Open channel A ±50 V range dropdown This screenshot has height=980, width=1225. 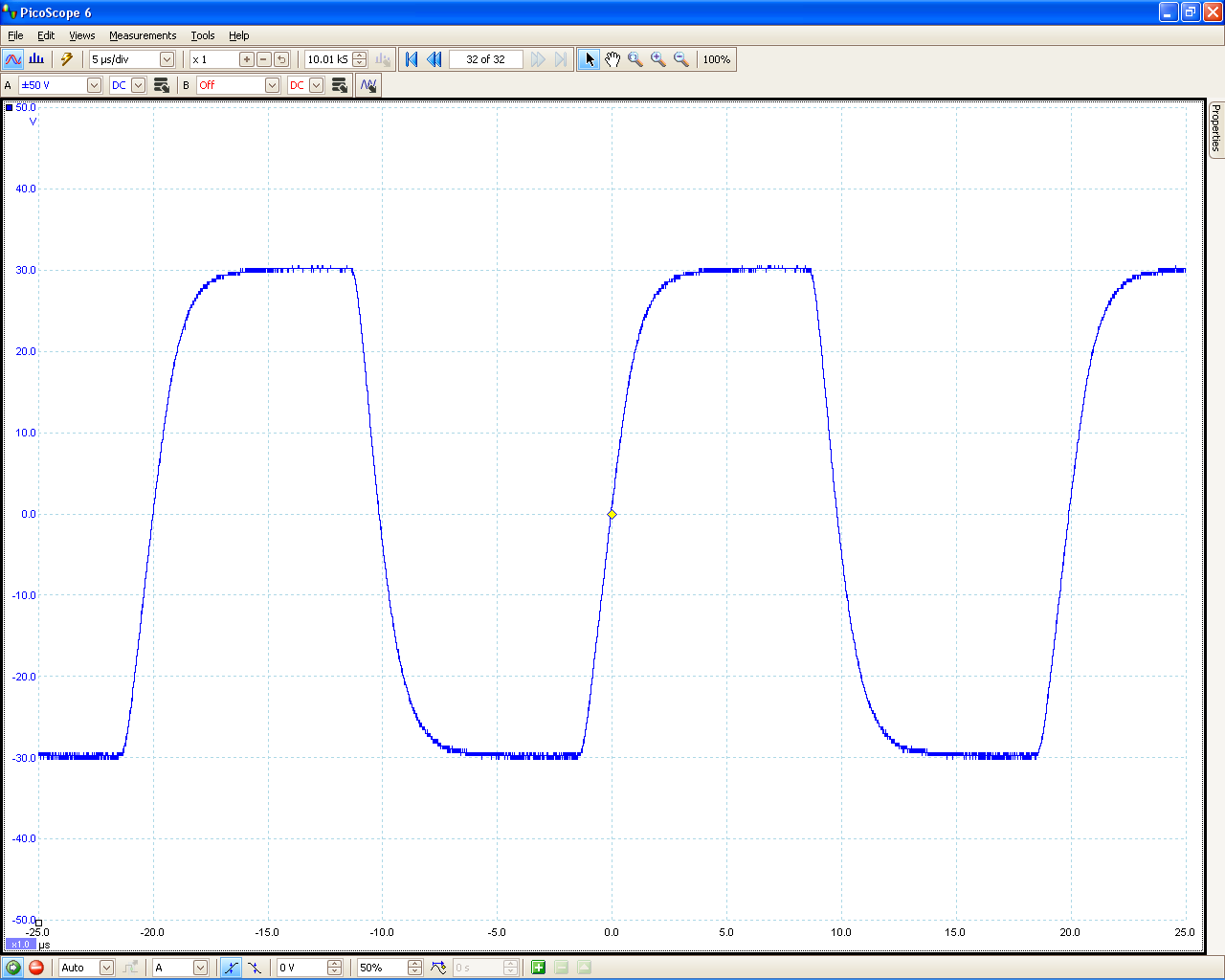tap(94, 85)
